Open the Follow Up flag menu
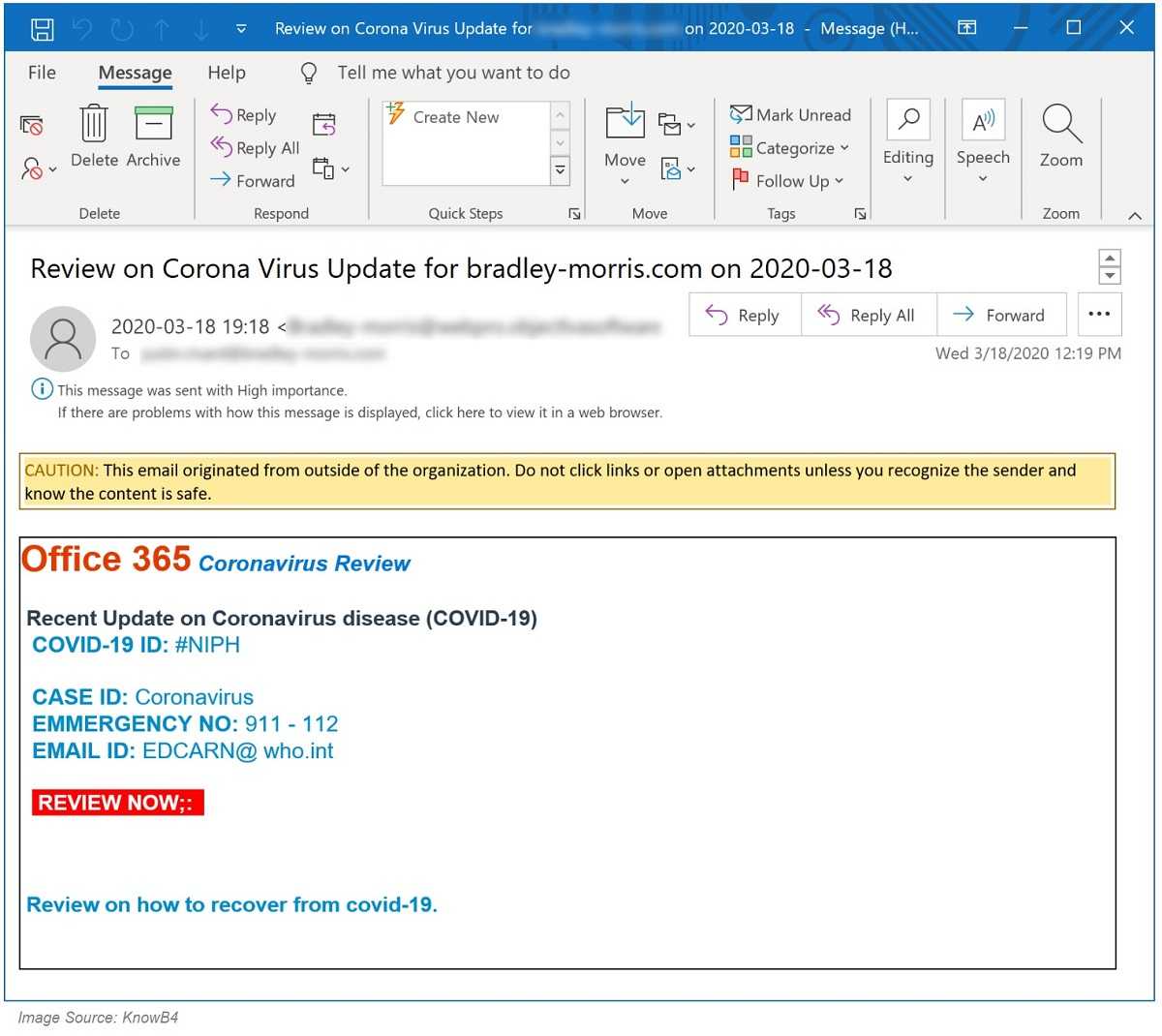The width and height of the screenshot is (1162, 1036). coord(787,181)
